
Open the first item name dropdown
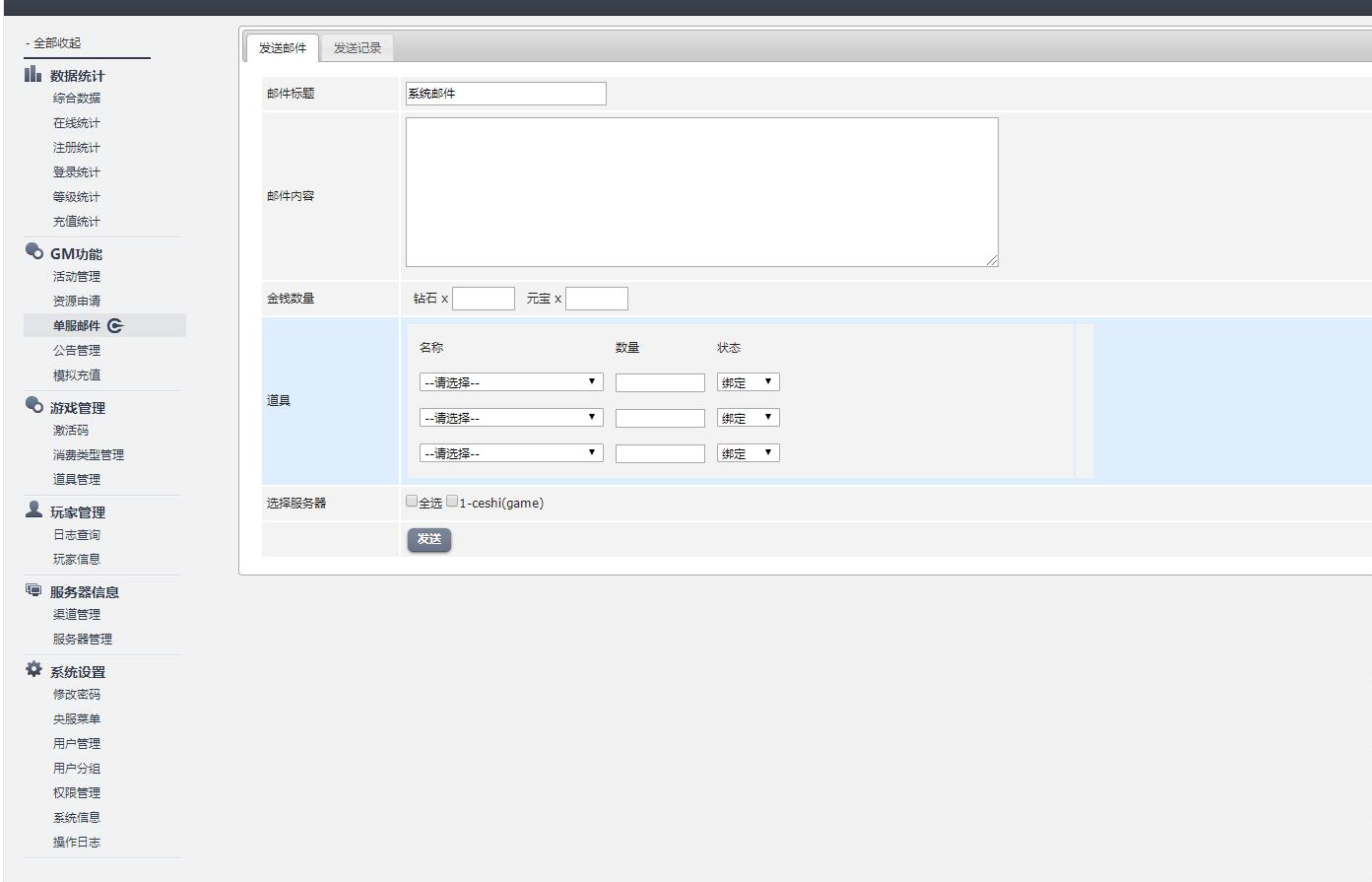click(510, 382)
